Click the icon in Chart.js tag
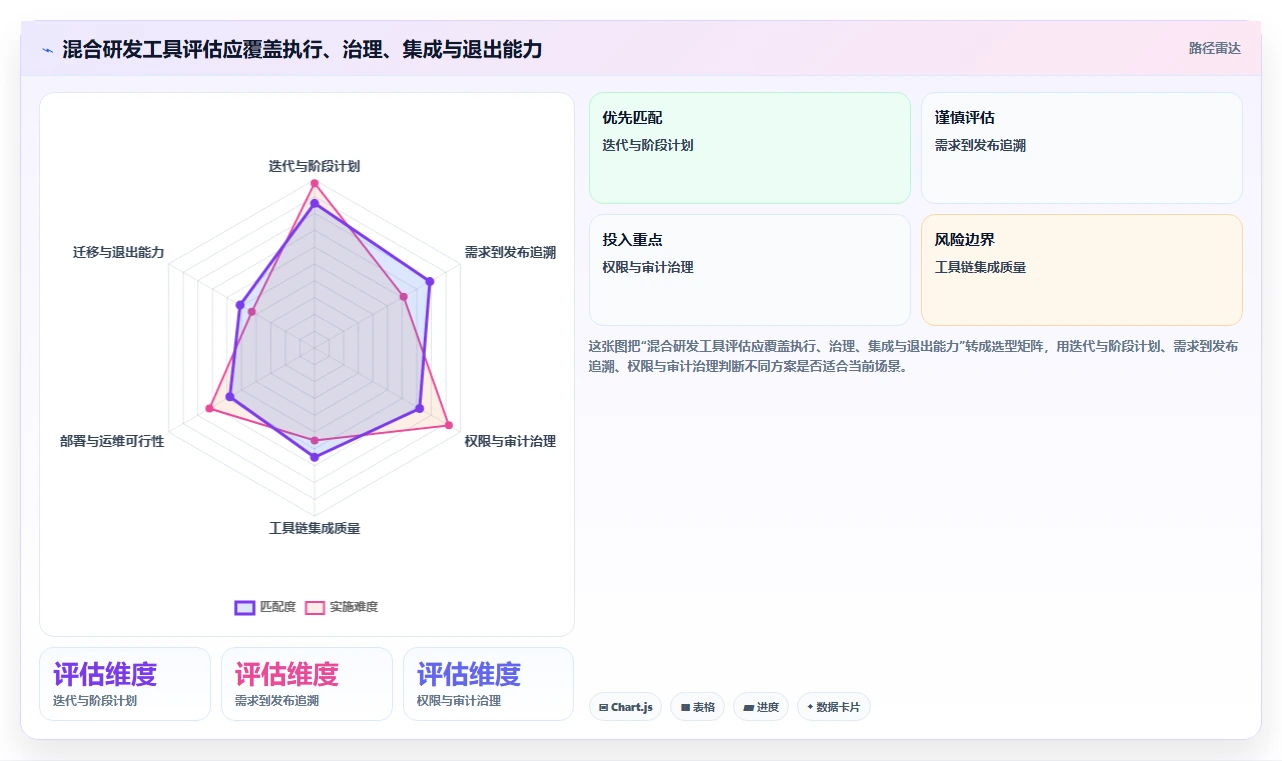 pos(604,707)
